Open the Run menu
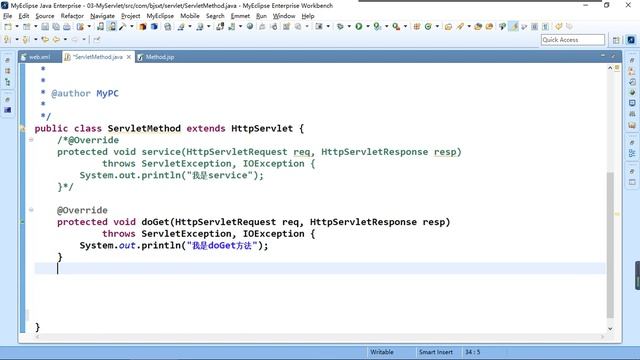 click(261, 16)
